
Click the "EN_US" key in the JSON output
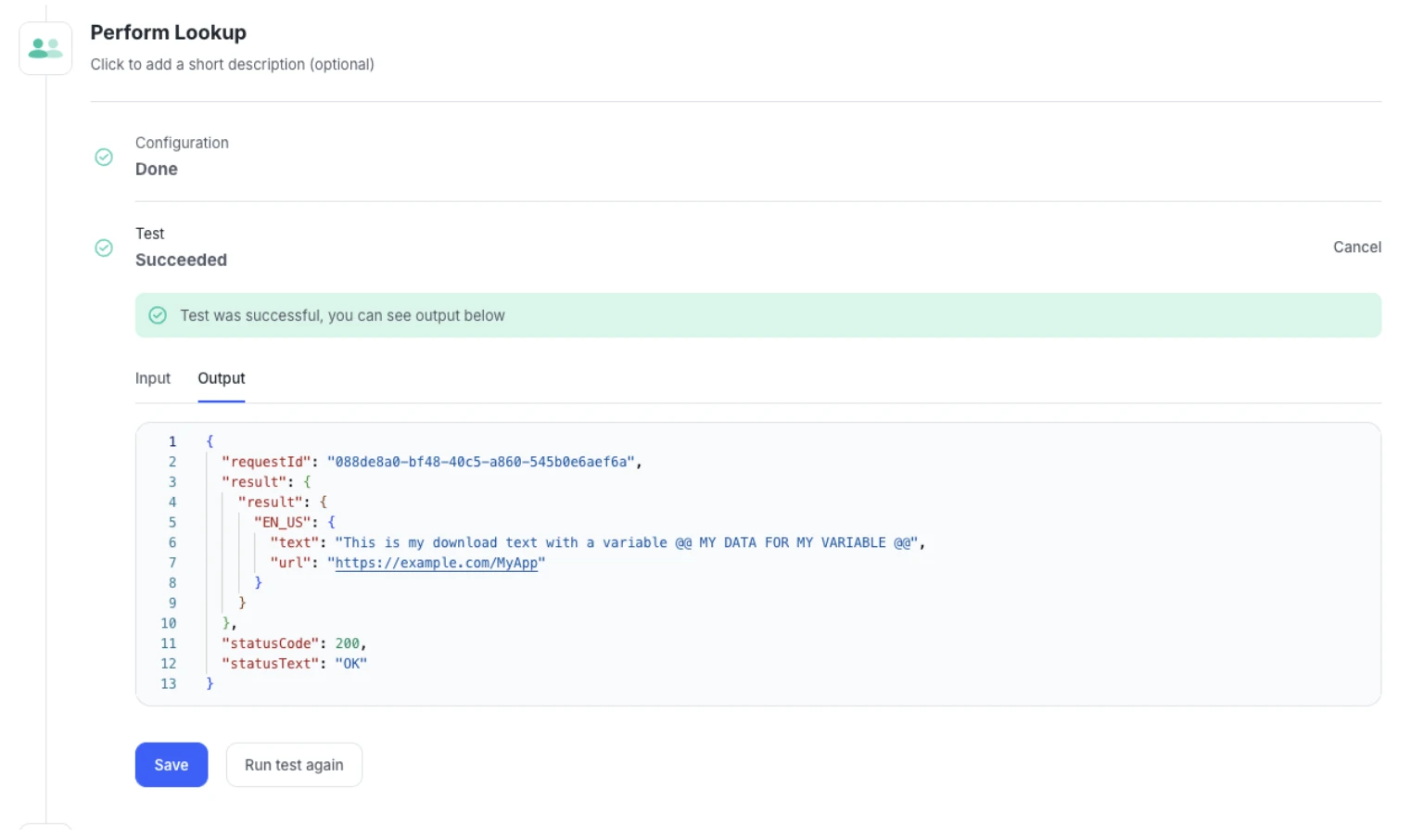coord(282,522)
